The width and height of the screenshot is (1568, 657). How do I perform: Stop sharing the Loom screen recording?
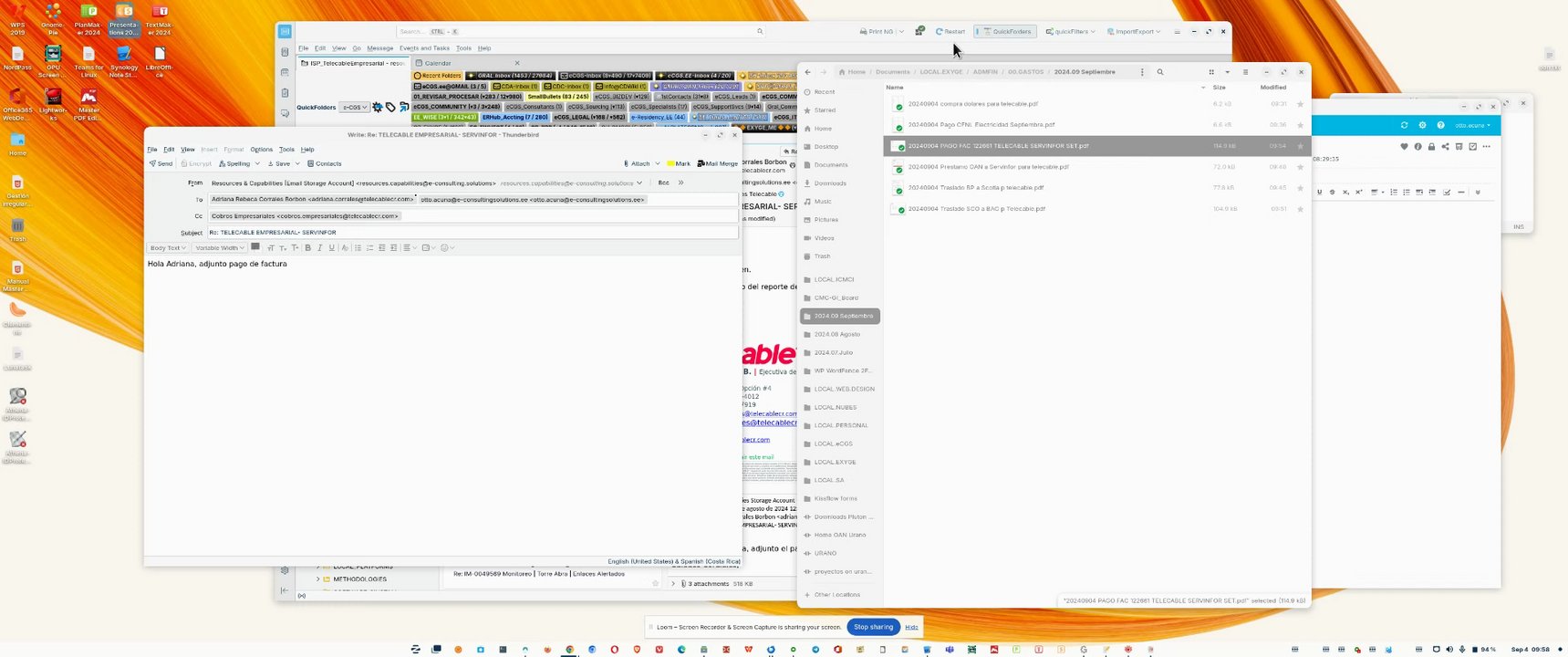tap(873, 627)
